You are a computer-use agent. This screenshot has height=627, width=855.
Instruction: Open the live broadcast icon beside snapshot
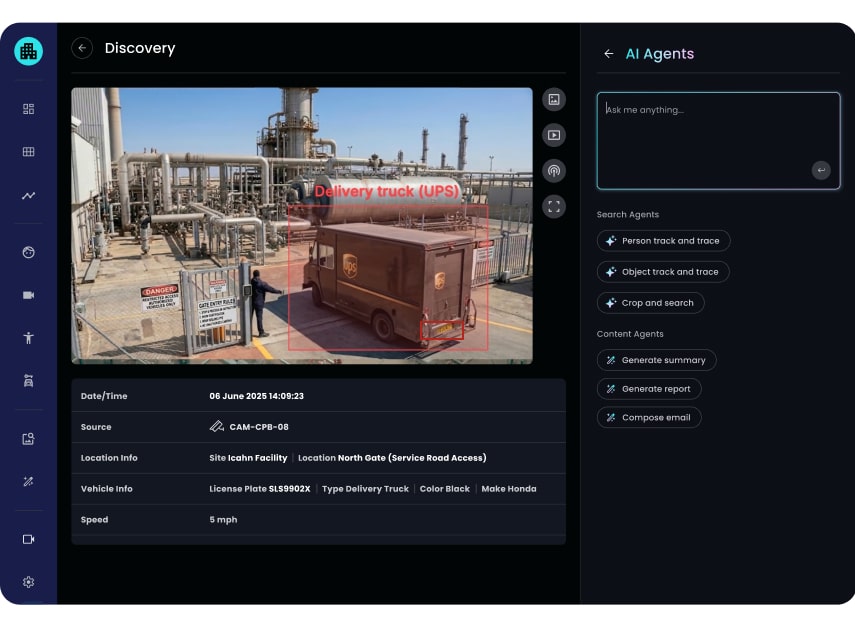553,171
